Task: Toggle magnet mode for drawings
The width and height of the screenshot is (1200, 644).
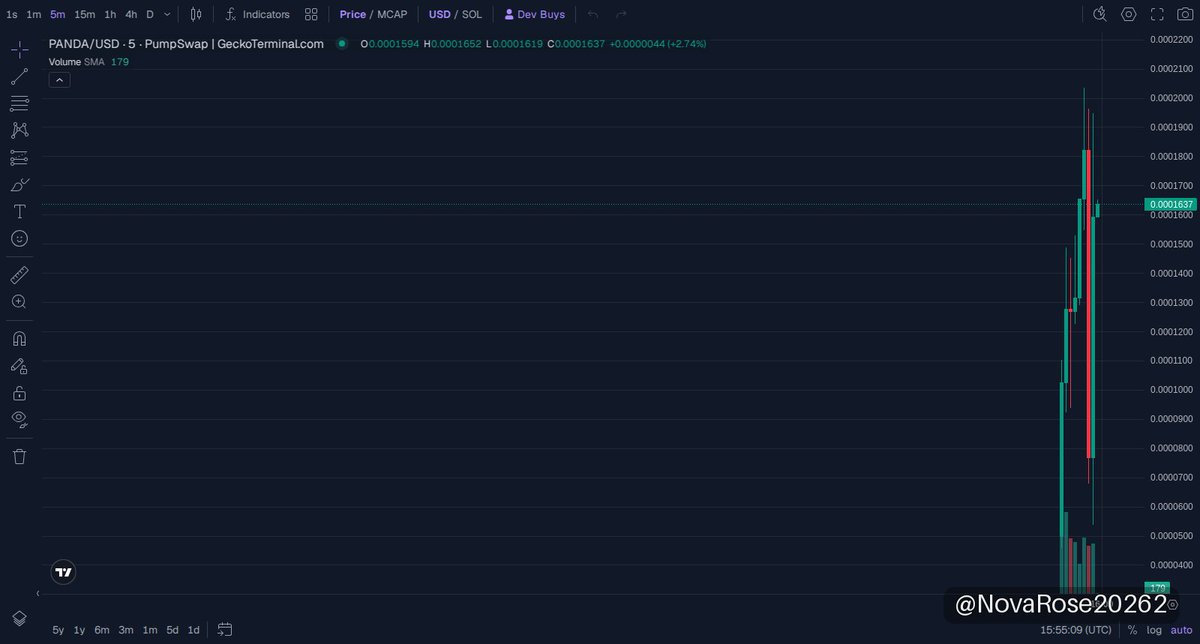Action: (x=20, y=338)
